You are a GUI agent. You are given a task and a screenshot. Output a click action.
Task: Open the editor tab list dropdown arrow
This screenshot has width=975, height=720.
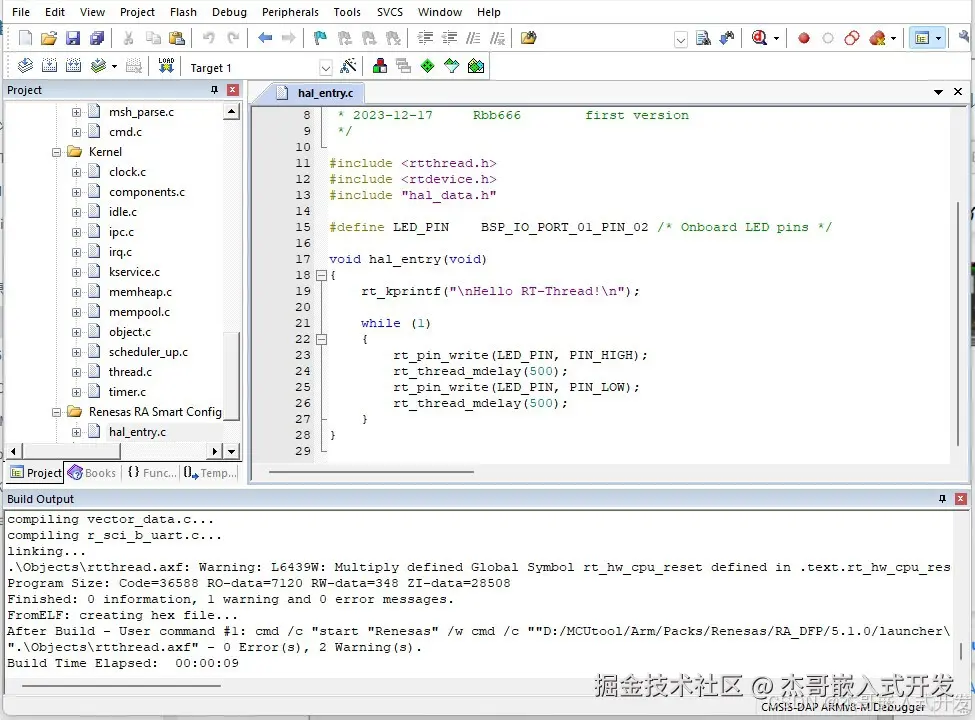938,92
